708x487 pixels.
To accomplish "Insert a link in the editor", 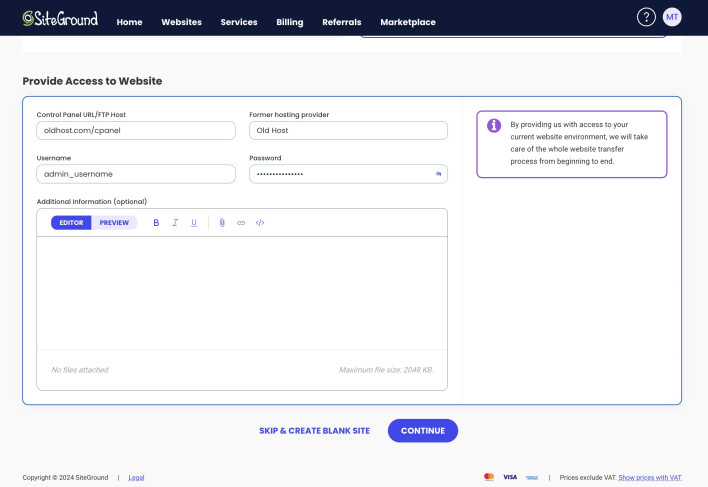I will 241,223.
